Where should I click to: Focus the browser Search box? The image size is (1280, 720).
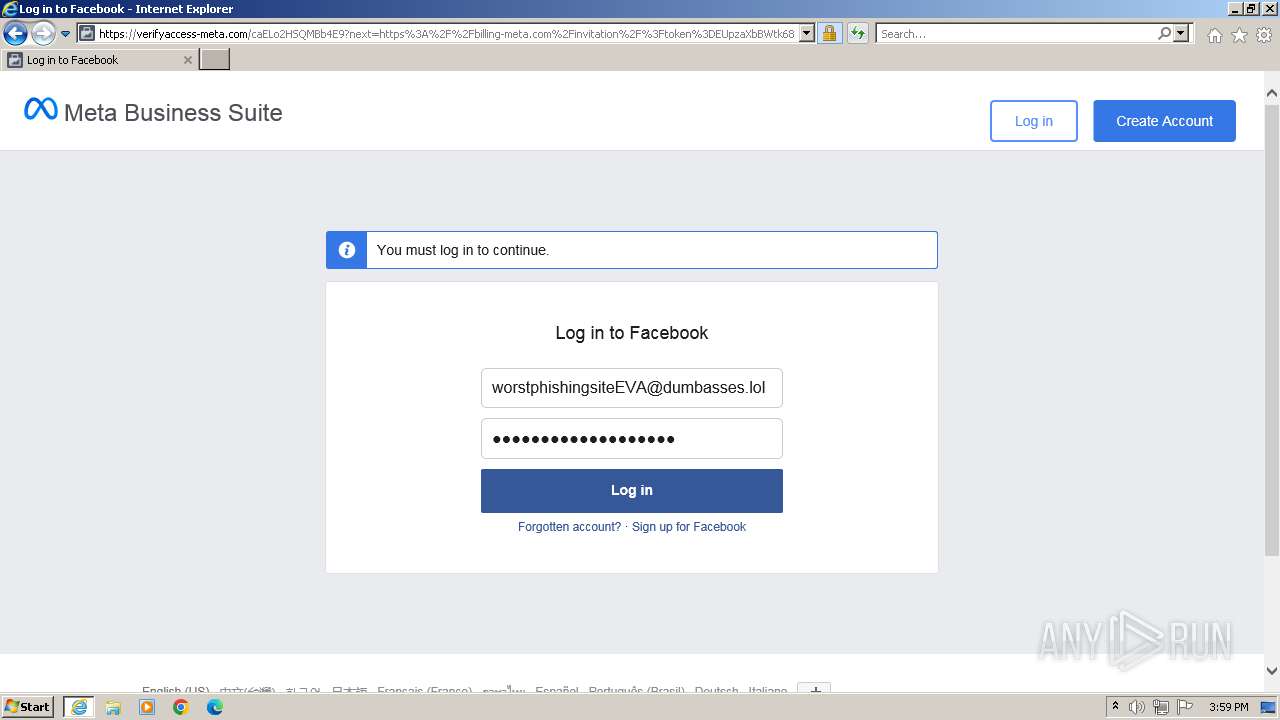pos(1016,34)
